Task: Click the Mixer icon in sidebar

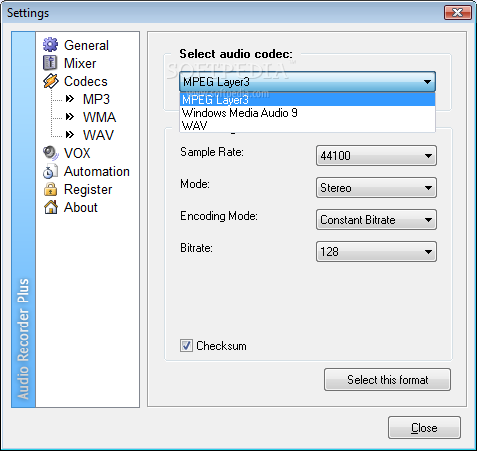Action: [50, 63]
